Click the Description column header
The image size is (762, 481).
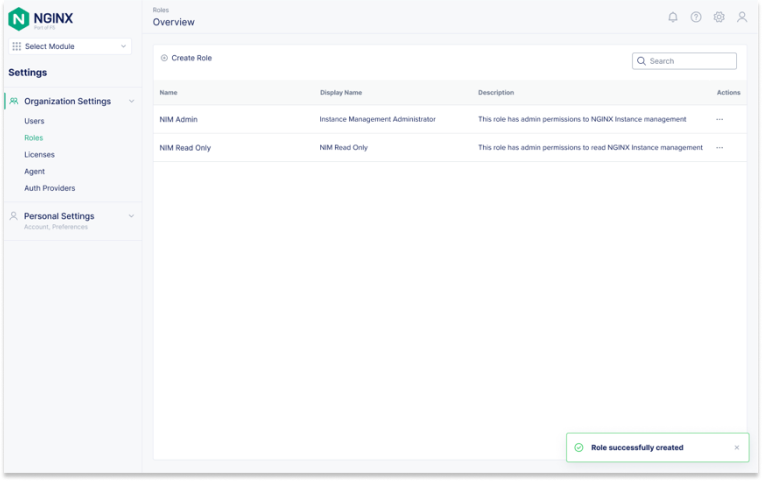pyautogui.click(x=496, y=92)
